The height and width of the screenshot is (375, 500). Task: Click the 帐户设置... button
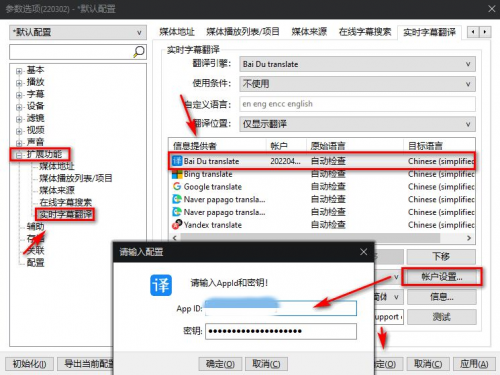pos(441,277)
